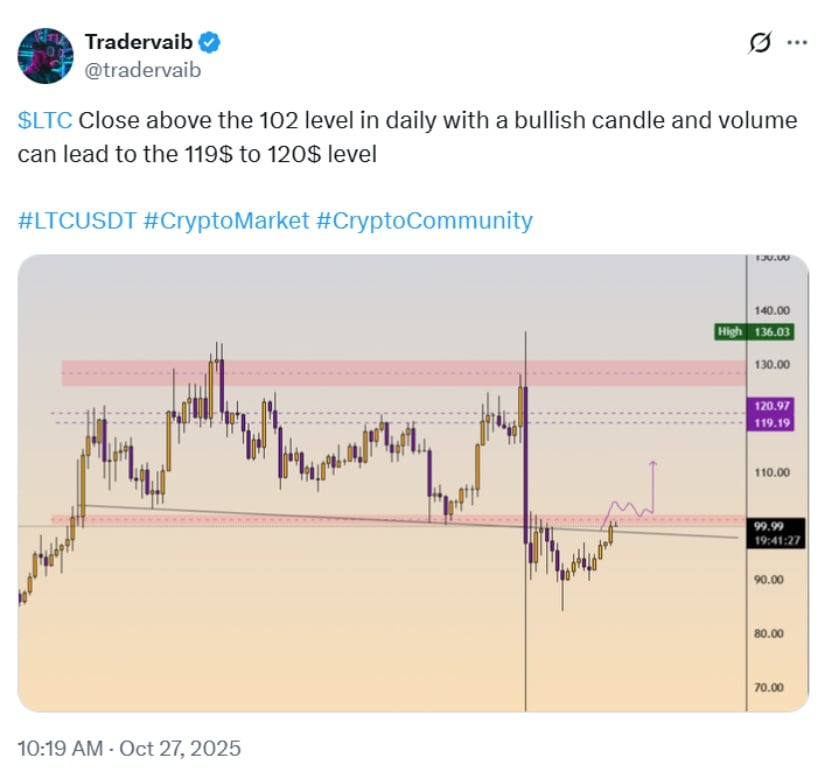Click the purple projected upward arrow
The width and height of the screenshot is (825, 772).
pos(652,478)
